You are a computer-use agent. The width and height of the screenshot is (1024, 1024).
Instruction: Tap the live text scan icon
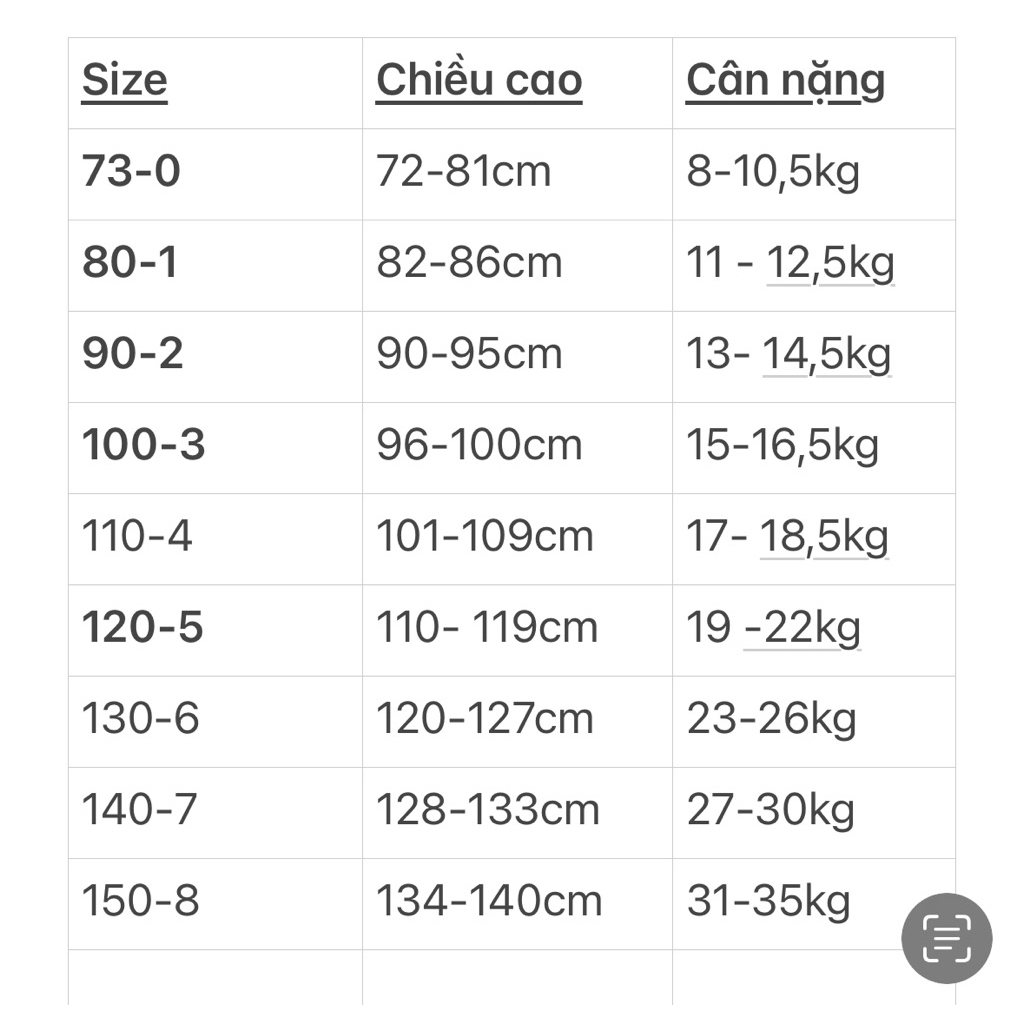click(946, 938)
